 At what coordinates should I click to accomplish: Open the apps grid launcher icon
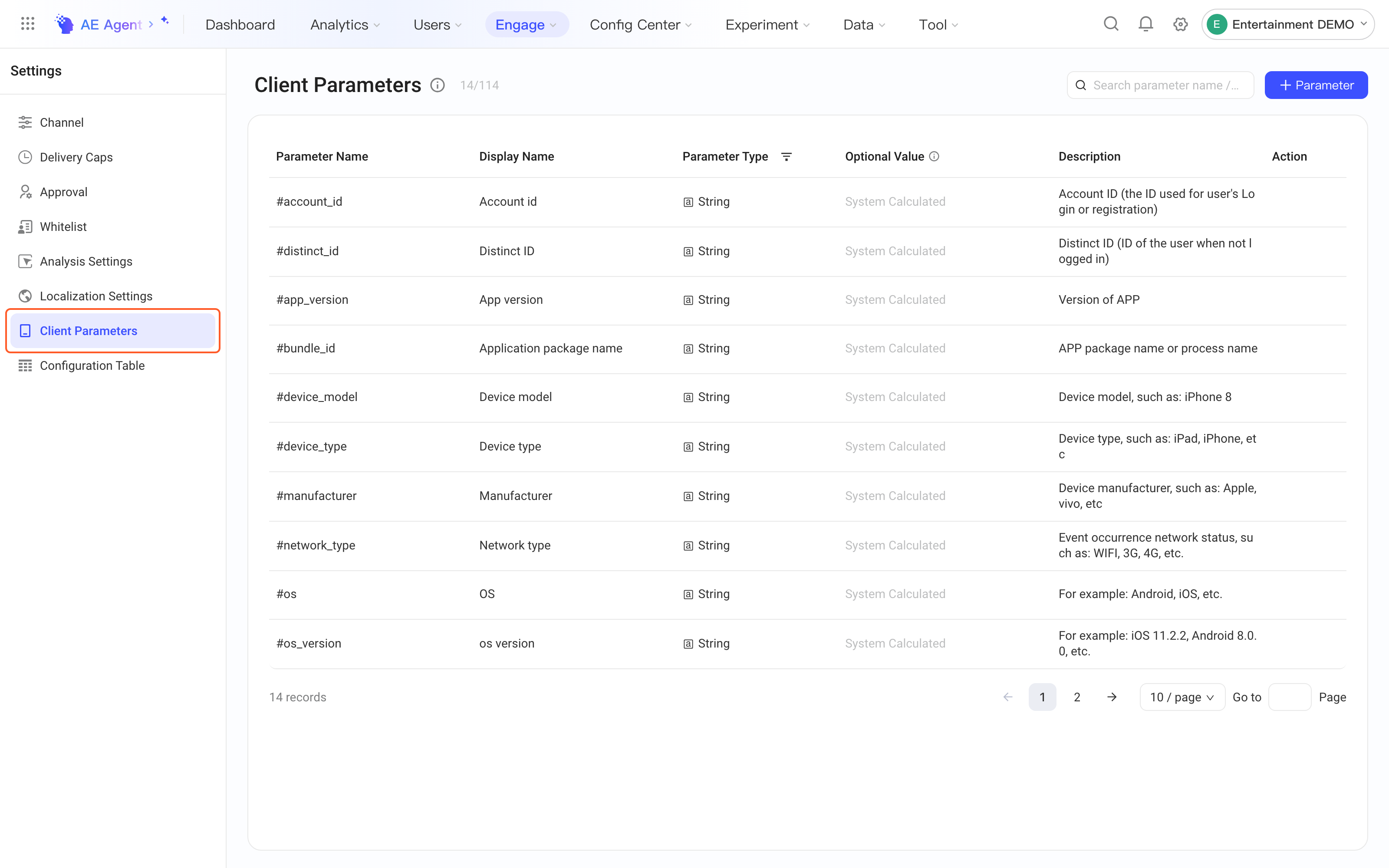click(27, 24)
